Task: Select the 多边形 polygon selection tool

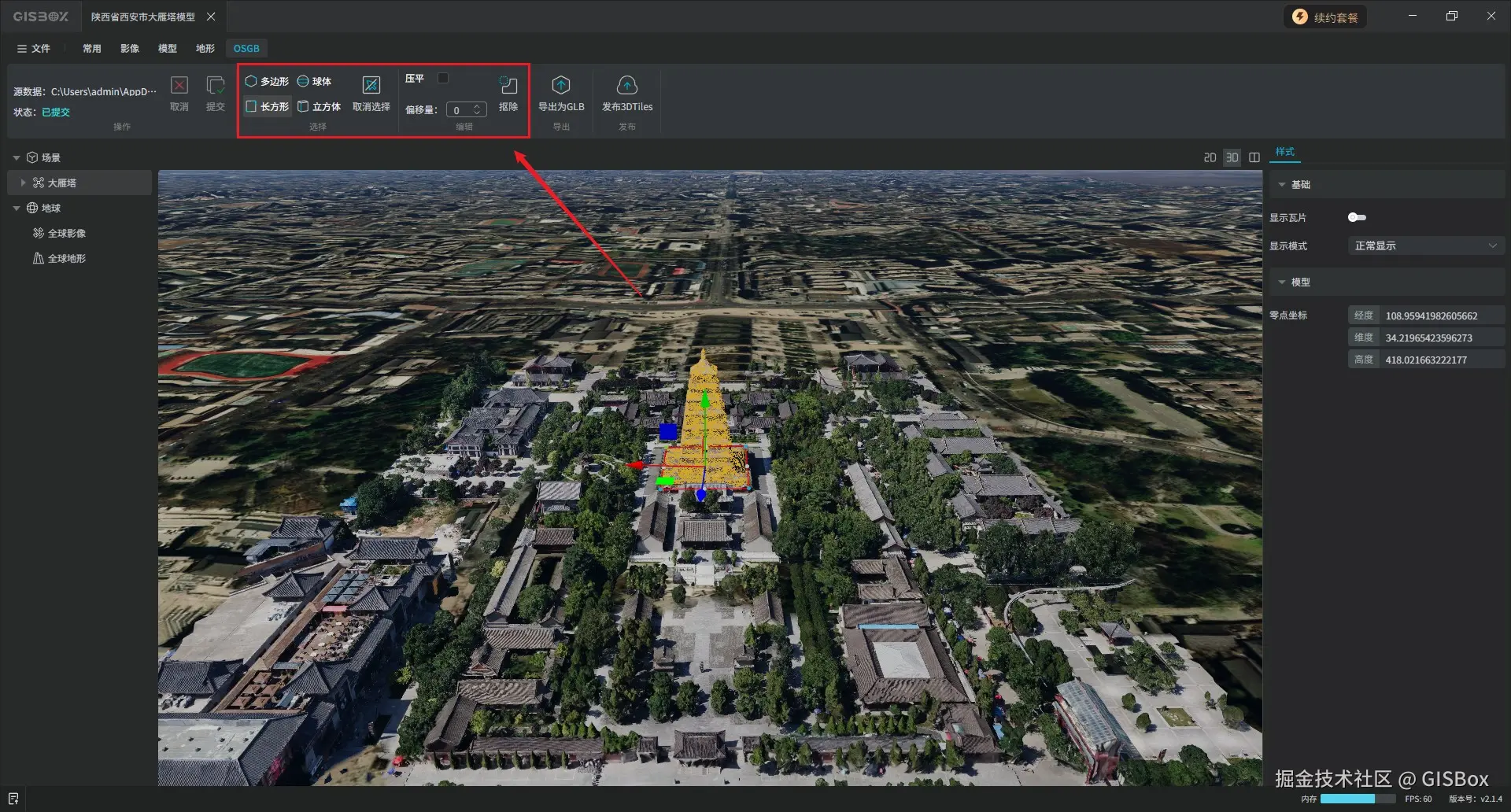Action: point(267,81)
